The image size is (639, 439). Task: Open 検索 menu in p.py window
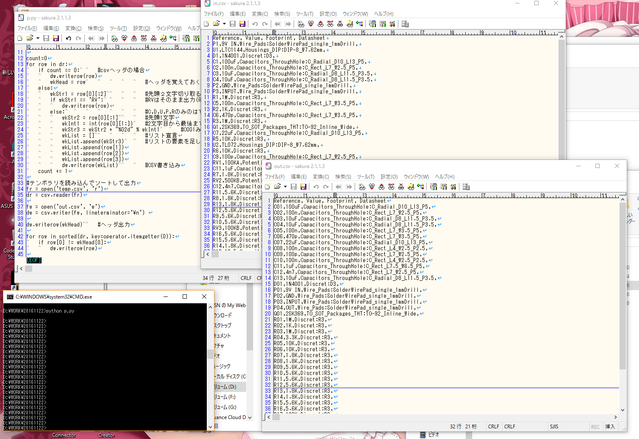[x=95, y=28]
